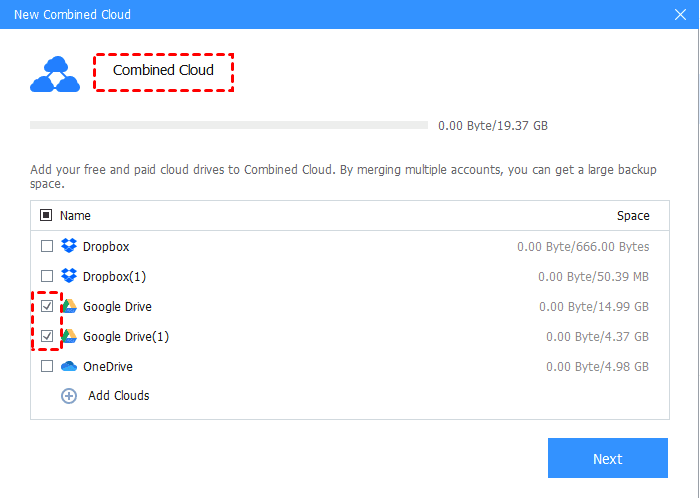Click the Name column header
This screenshot has width=700, height=498.
point(75,216)
